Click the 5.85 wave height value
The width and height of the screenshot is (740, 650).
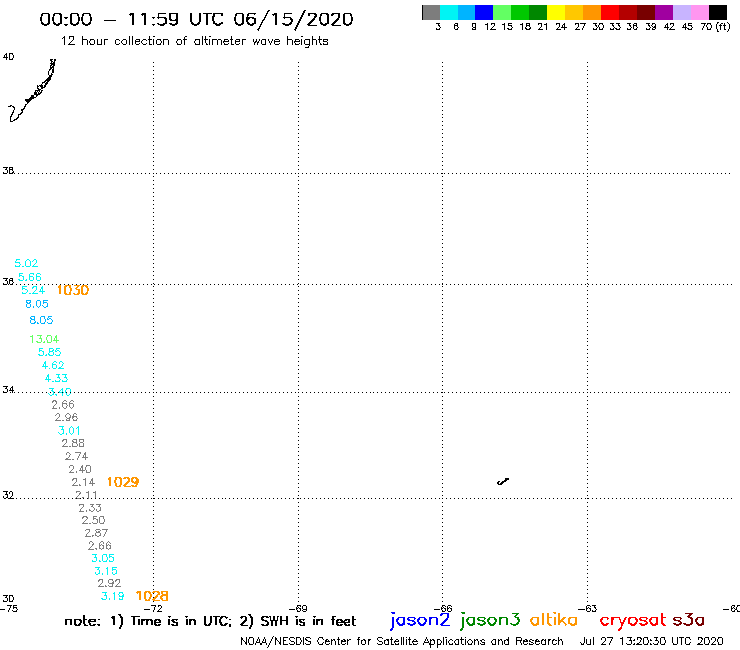click(x=50, y=352)
